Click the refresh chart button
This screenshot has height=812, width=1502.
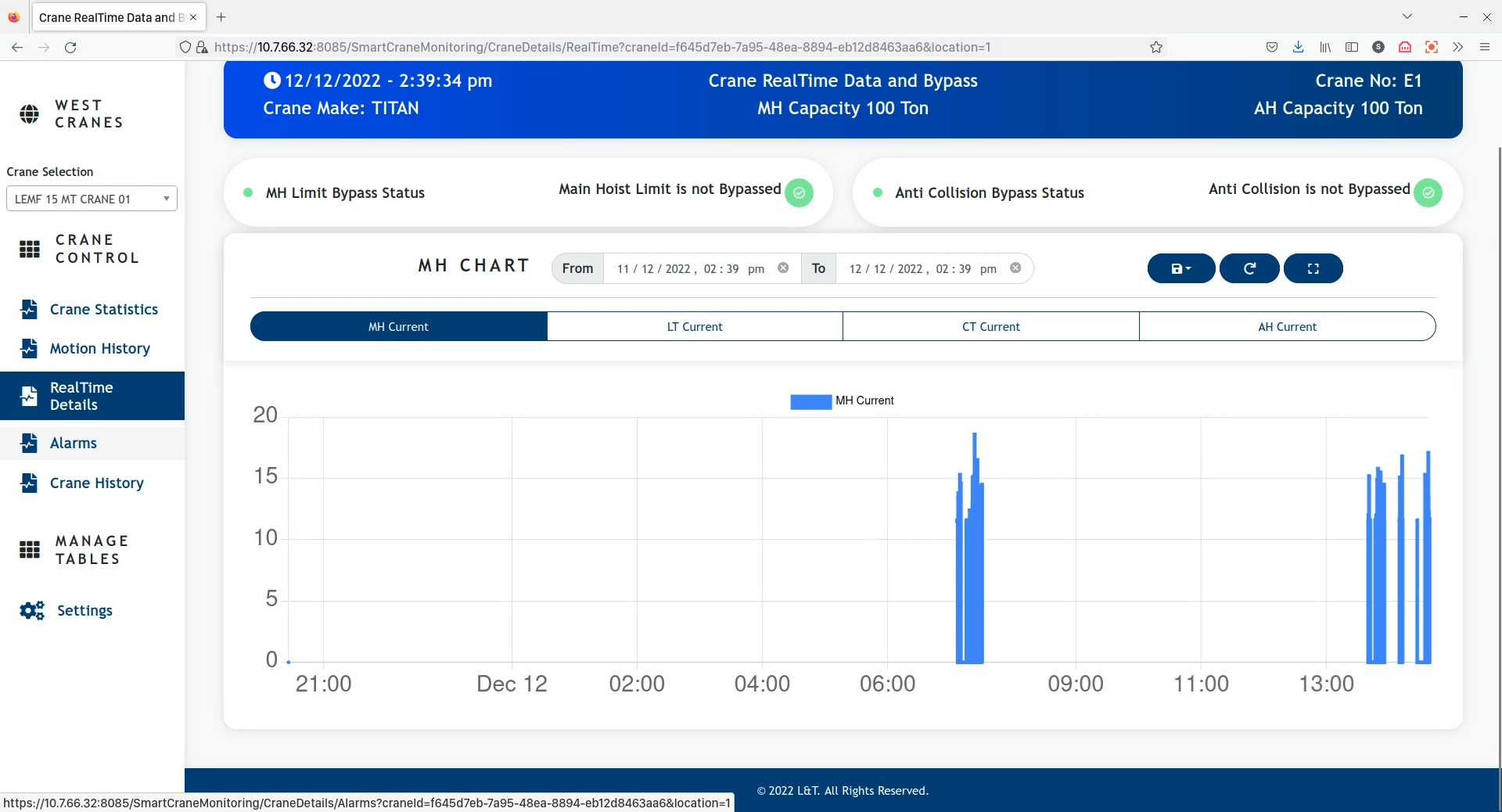(1249, 268)
